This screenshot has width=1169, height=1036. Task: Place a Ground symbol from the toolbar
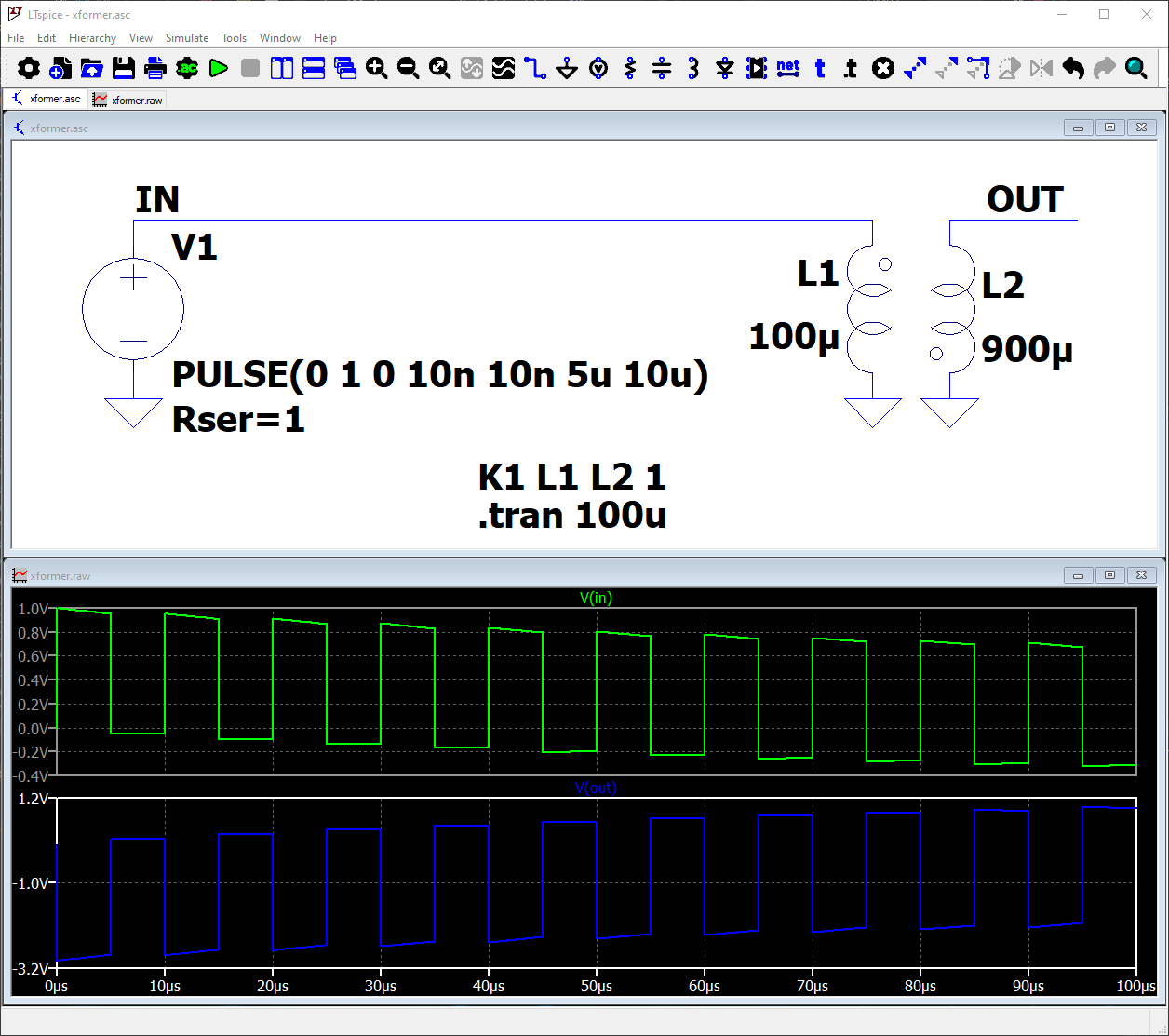[567, 68]
